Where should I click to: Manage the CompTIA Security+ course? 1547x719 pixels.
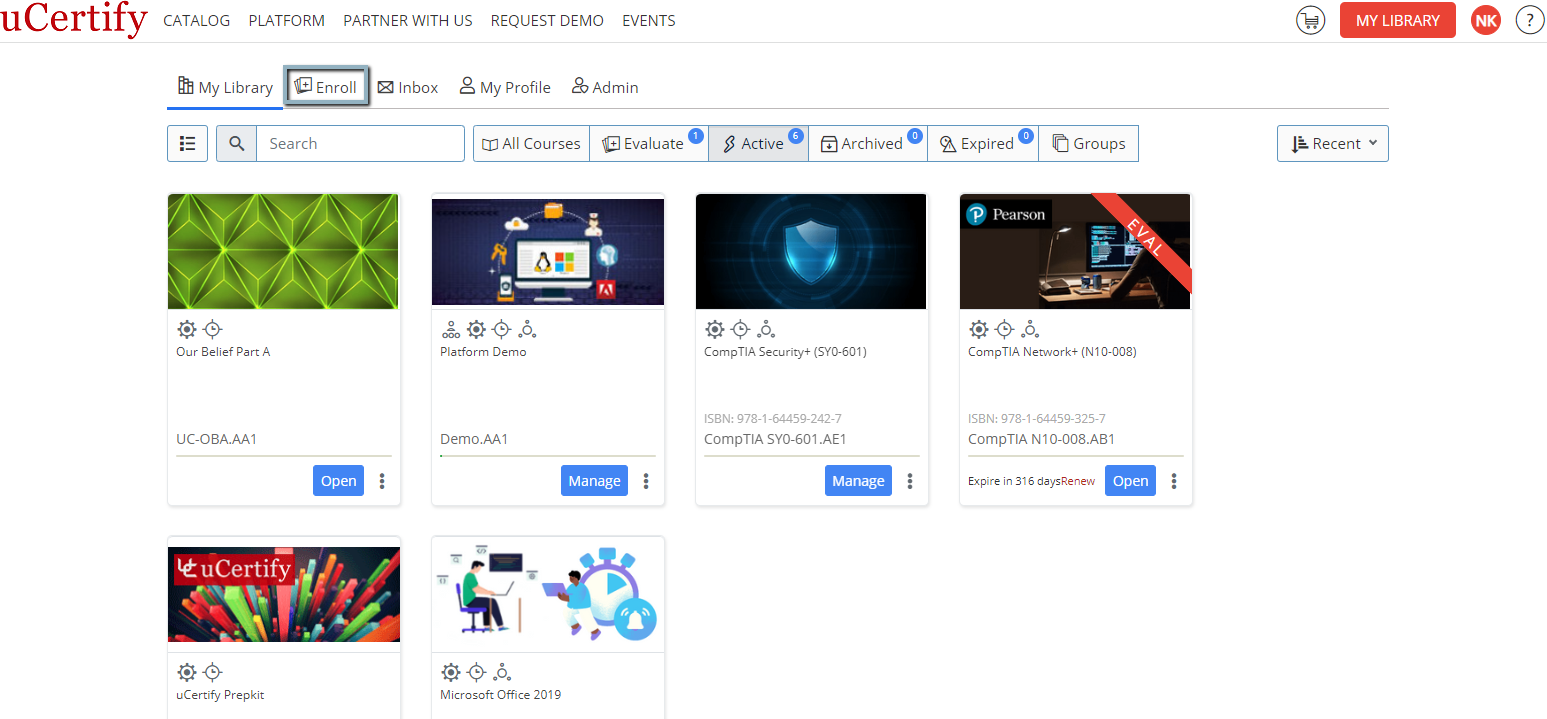[x=858, y=481]
